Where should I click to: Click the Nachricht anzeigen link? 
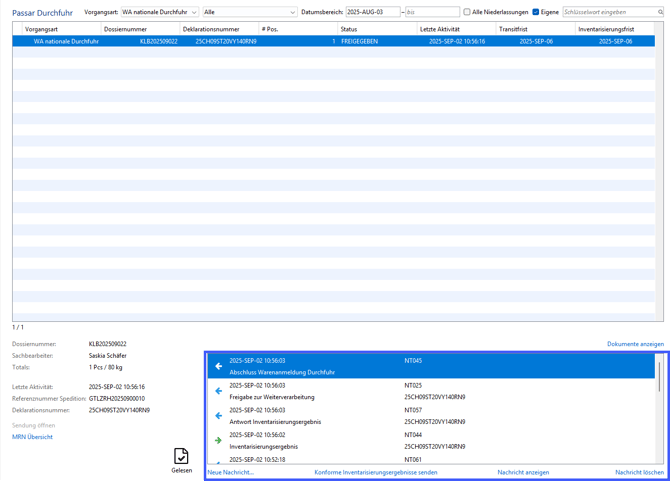point(523,472)
